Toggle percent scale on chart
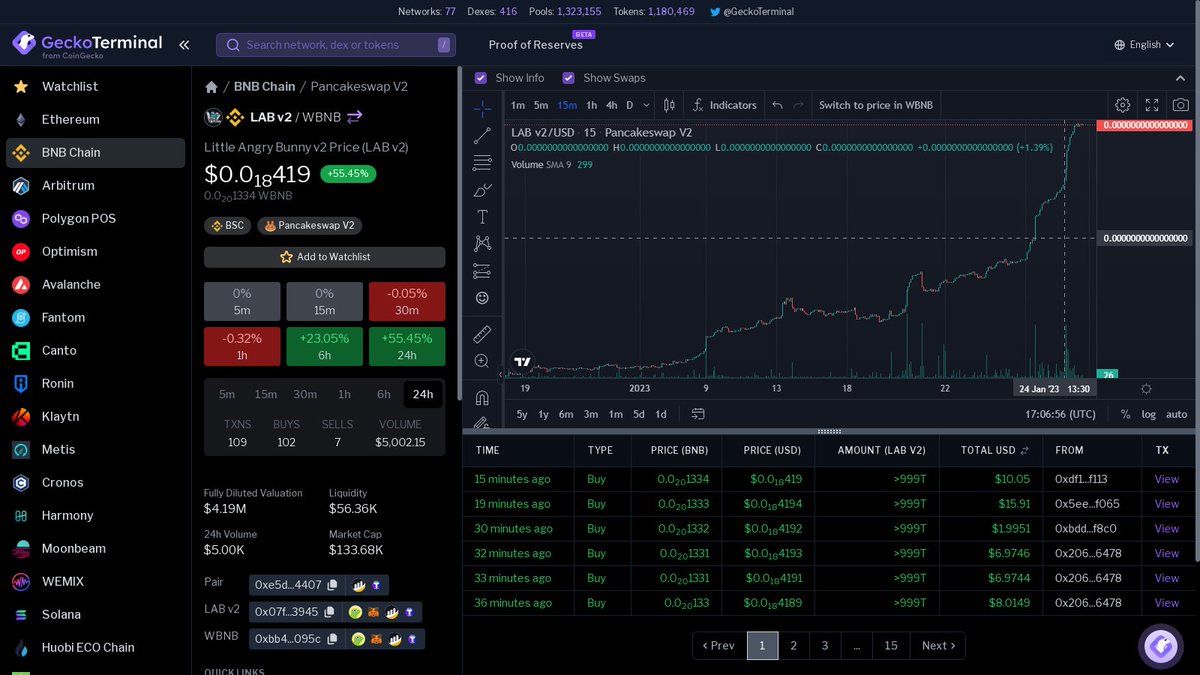Viewport: 1200px width, 675px height. click(x=1125, y=414)
